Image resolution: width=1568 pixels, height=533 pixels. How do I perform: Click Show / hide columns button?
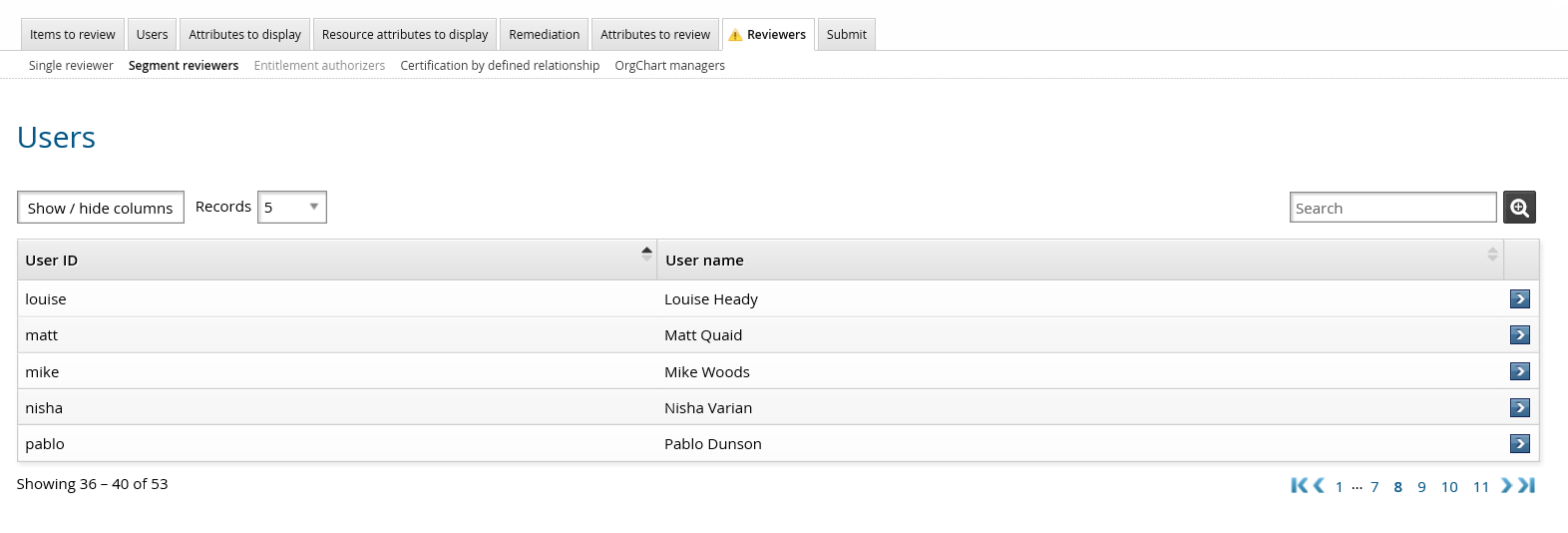click(101, 208)
